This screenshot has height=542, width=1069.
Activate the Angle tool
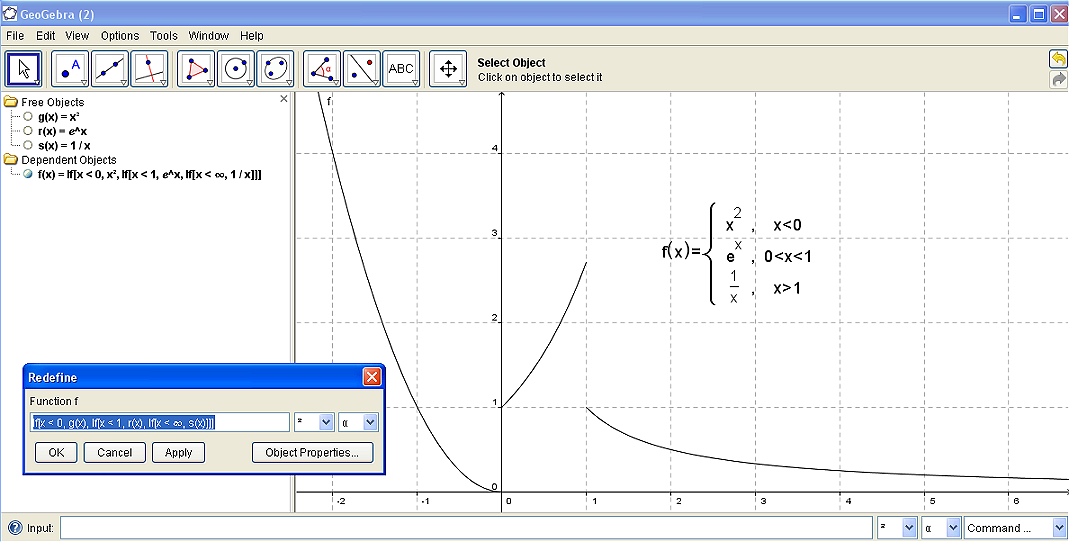(x=322, y=69)
